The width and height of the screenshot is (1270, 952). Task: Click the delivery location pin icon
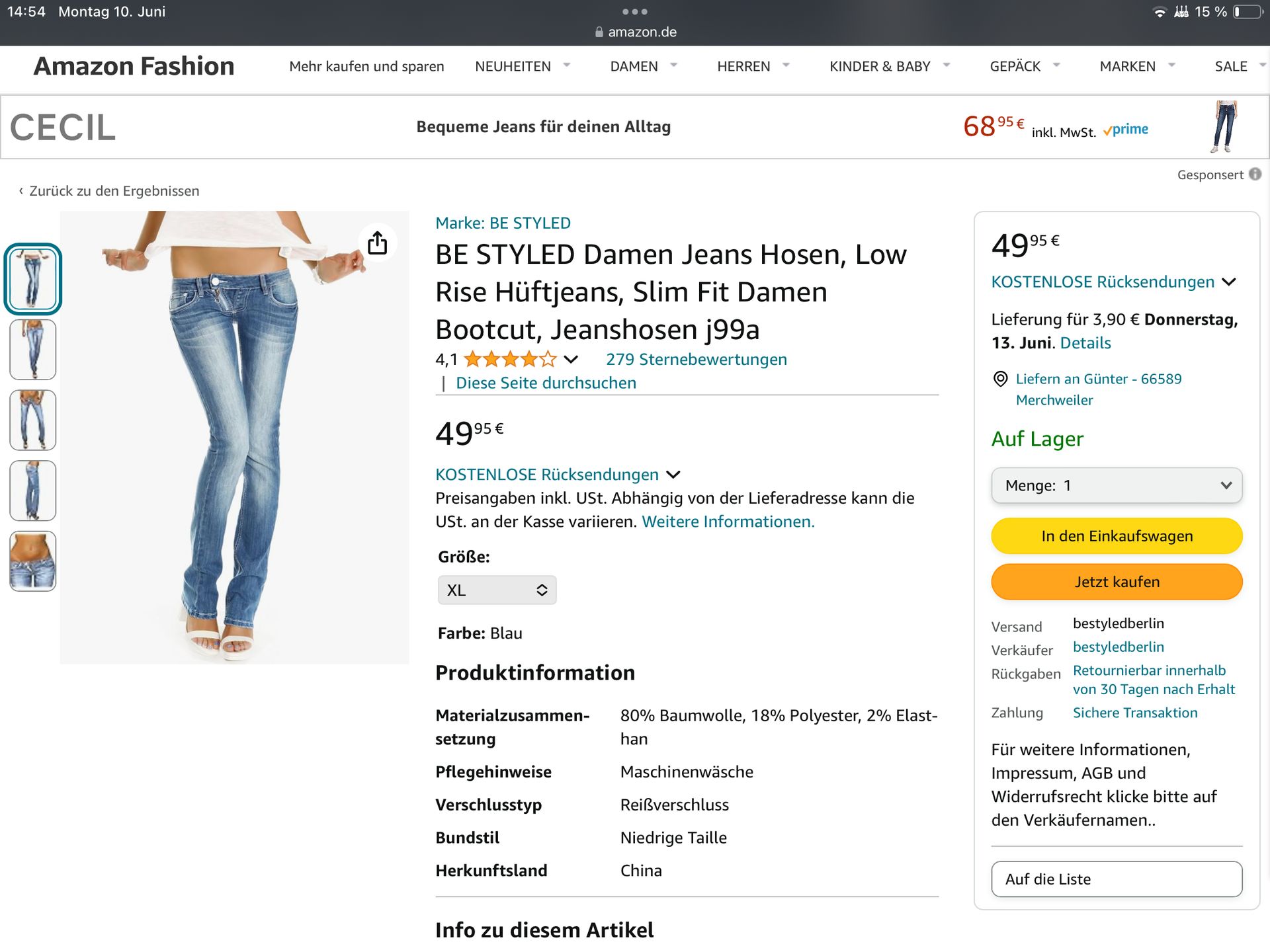click(x=1000, y=379)
